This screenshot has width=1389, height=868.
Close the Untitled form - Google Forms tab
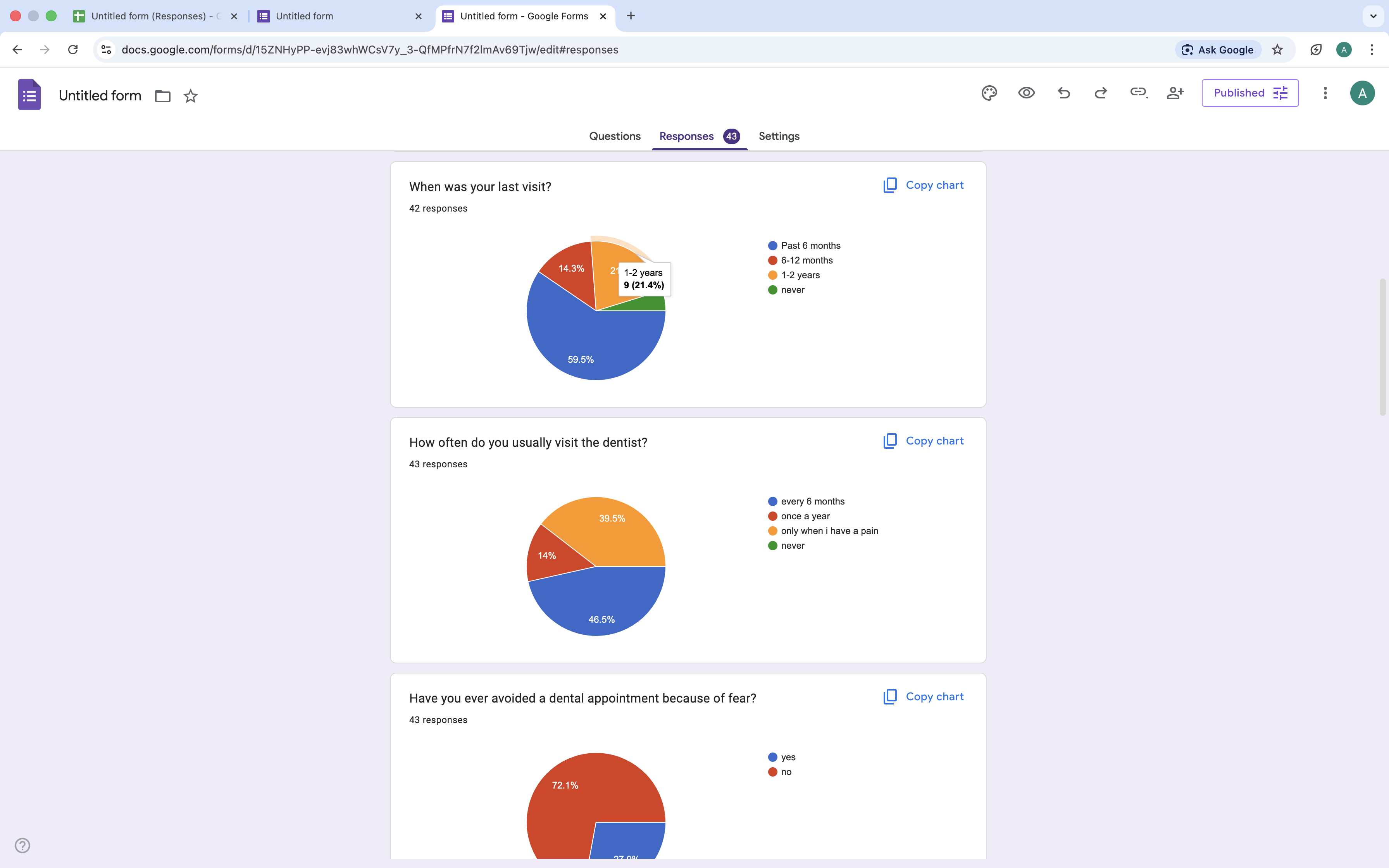coord(603,16)
